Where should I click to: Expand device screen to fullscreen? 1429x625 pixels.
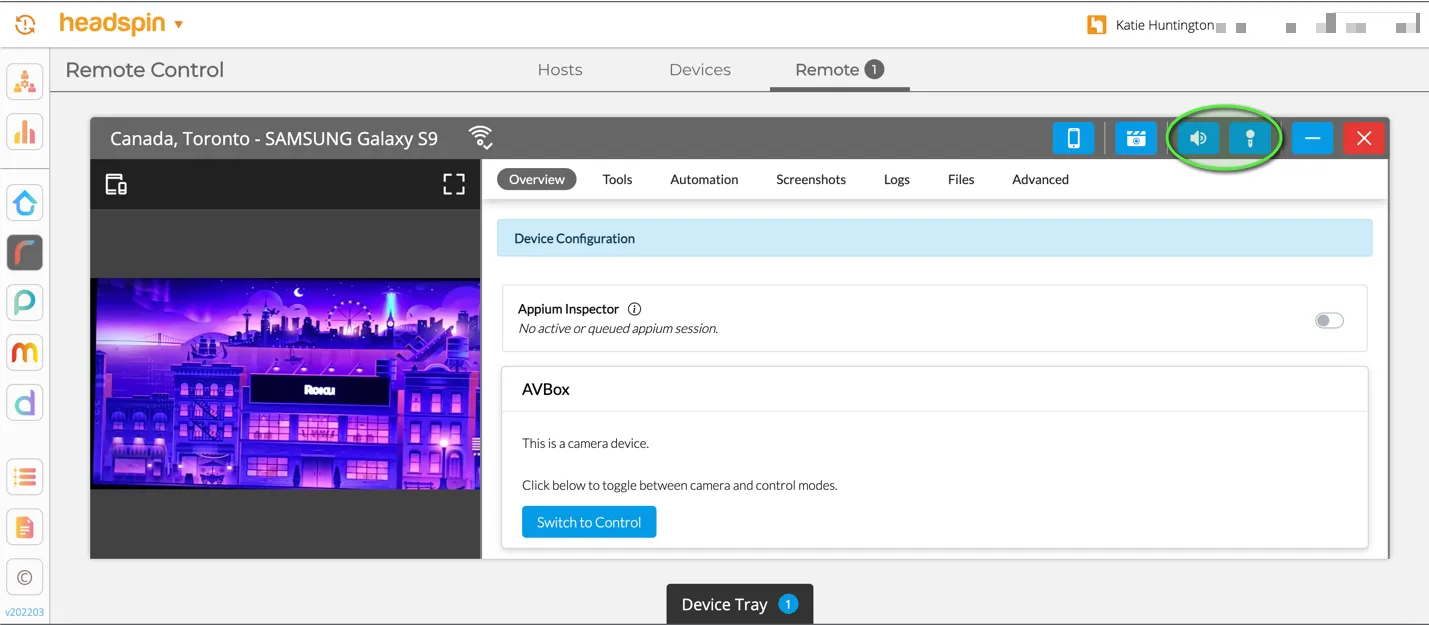[x=454, y=184]
